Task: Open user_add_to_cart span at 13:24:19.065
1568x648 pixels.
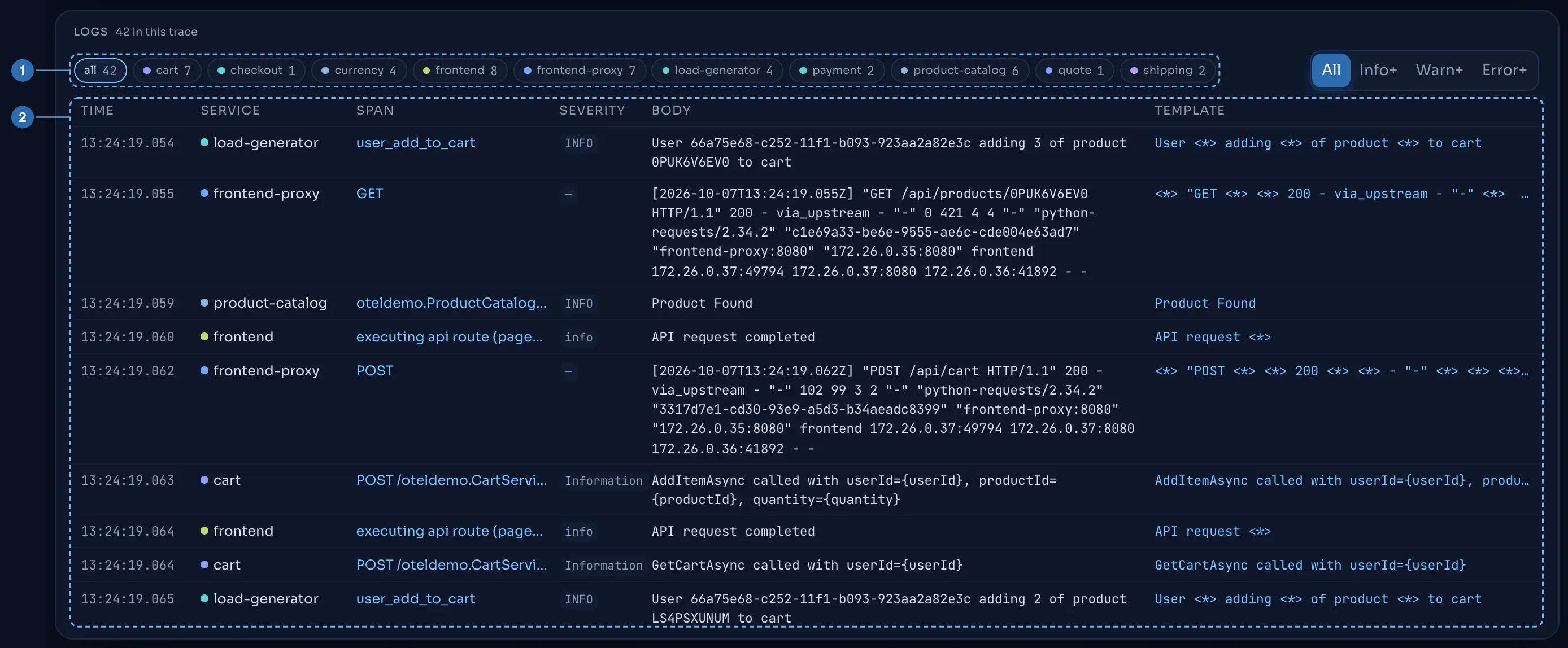Action: (x=416, y=599)
